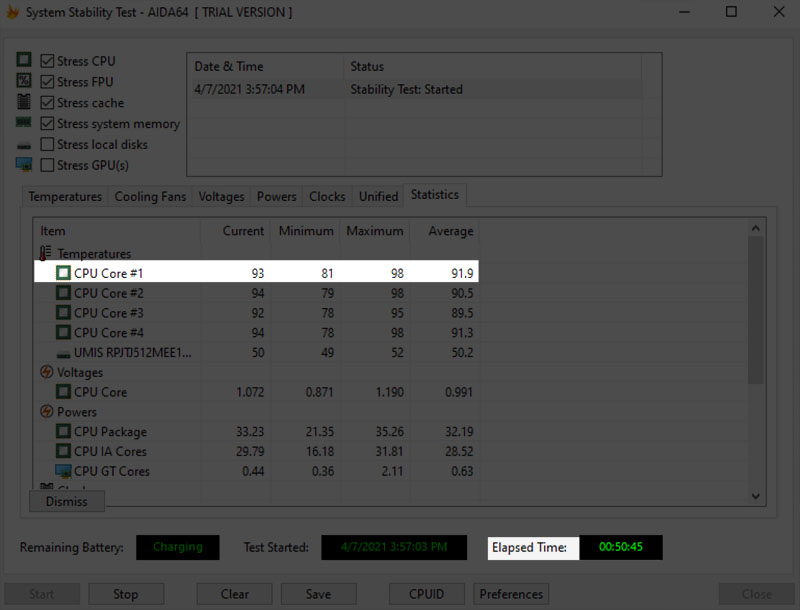Click the Average column header
Screen dimensions: 800x610
(x=445, y=231)
